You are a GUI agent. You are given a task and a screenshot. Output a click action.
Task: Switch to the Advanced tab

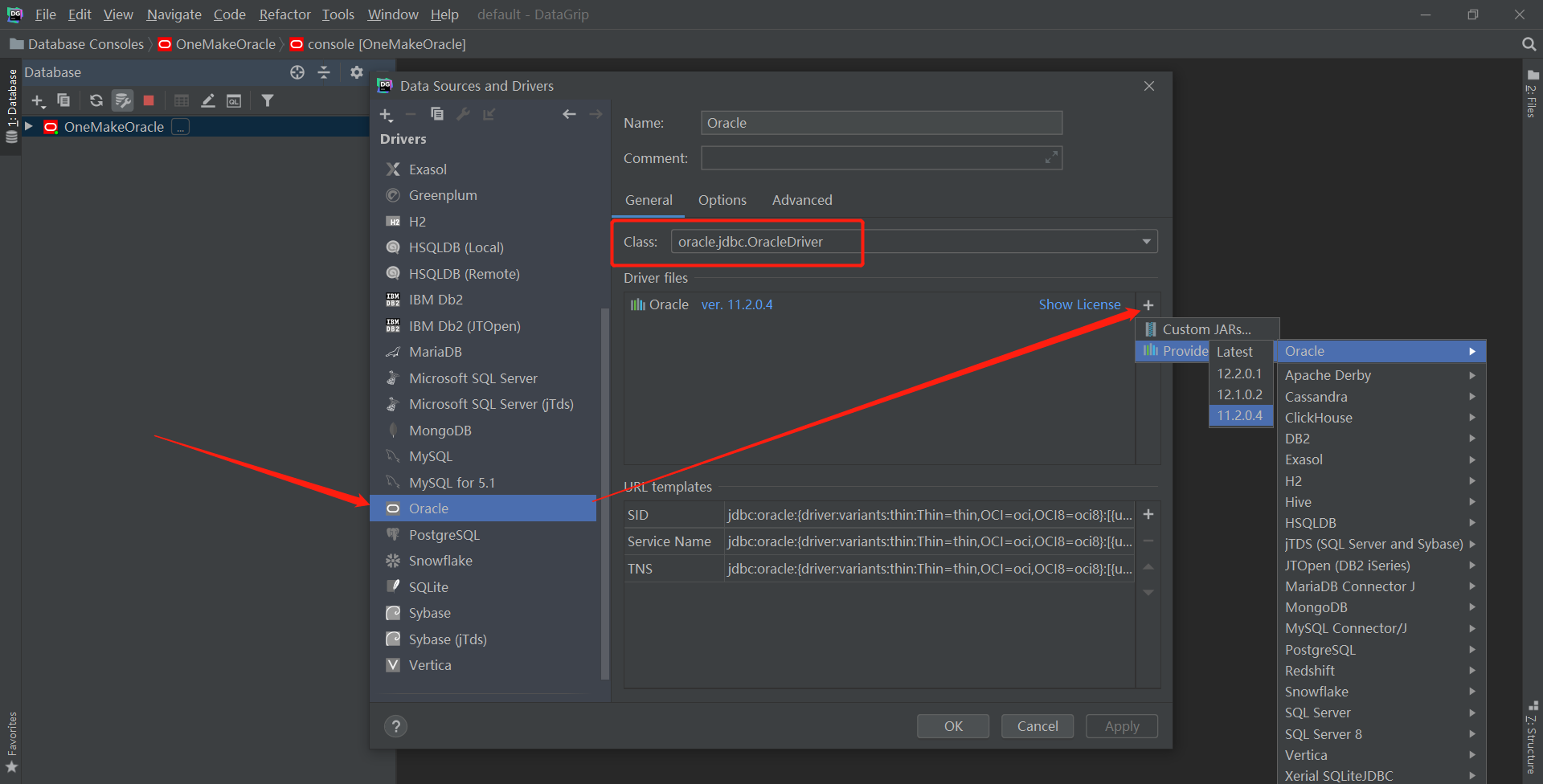pyautogui.click(x=802, y=200)
